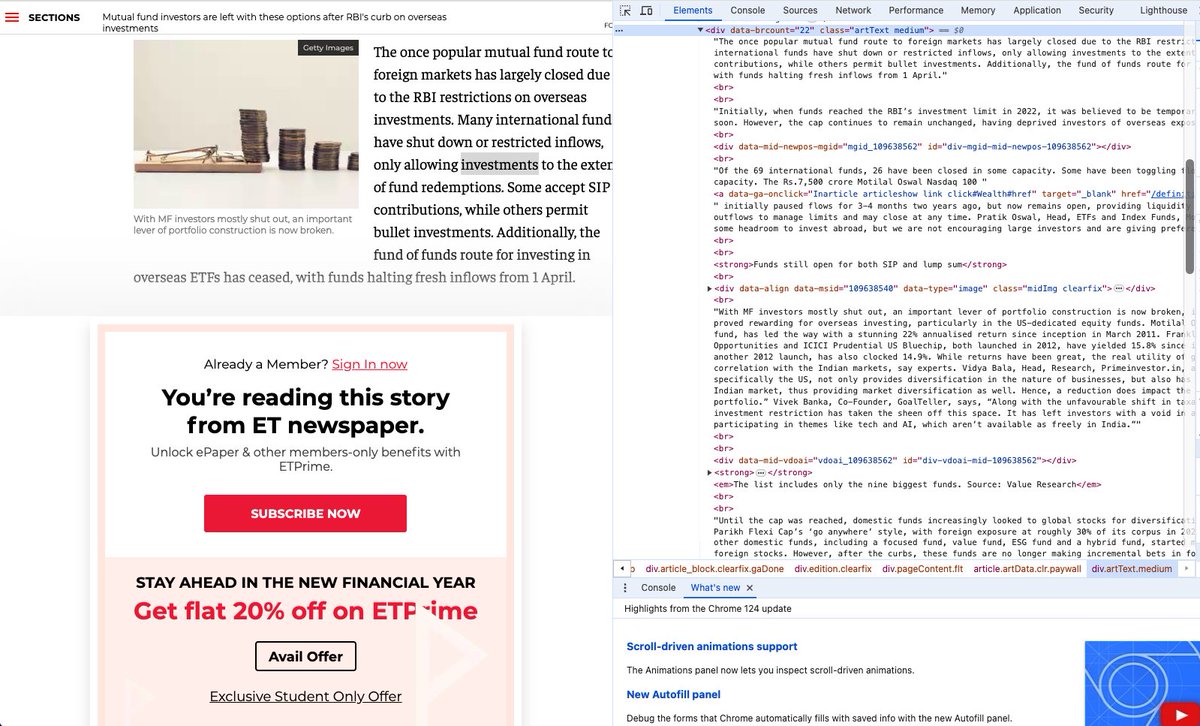Select article.artData.clr.paywall in breadcrumbs
This screenshot has height=726, width=1200.
click(x=1027, y=568)
